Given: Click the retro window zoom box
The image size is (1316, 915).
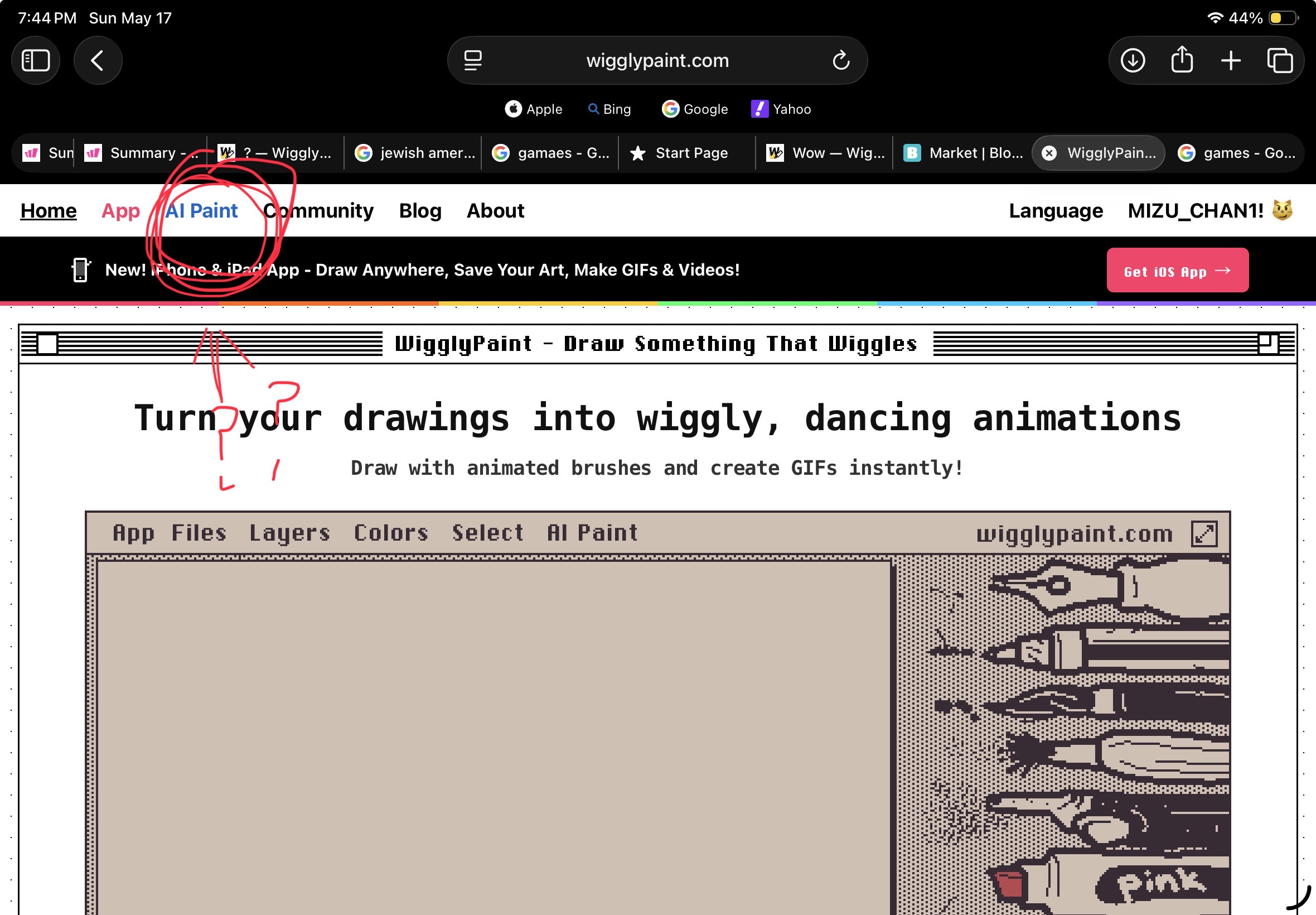Looking at the screenshot, I should (1268, 344).
